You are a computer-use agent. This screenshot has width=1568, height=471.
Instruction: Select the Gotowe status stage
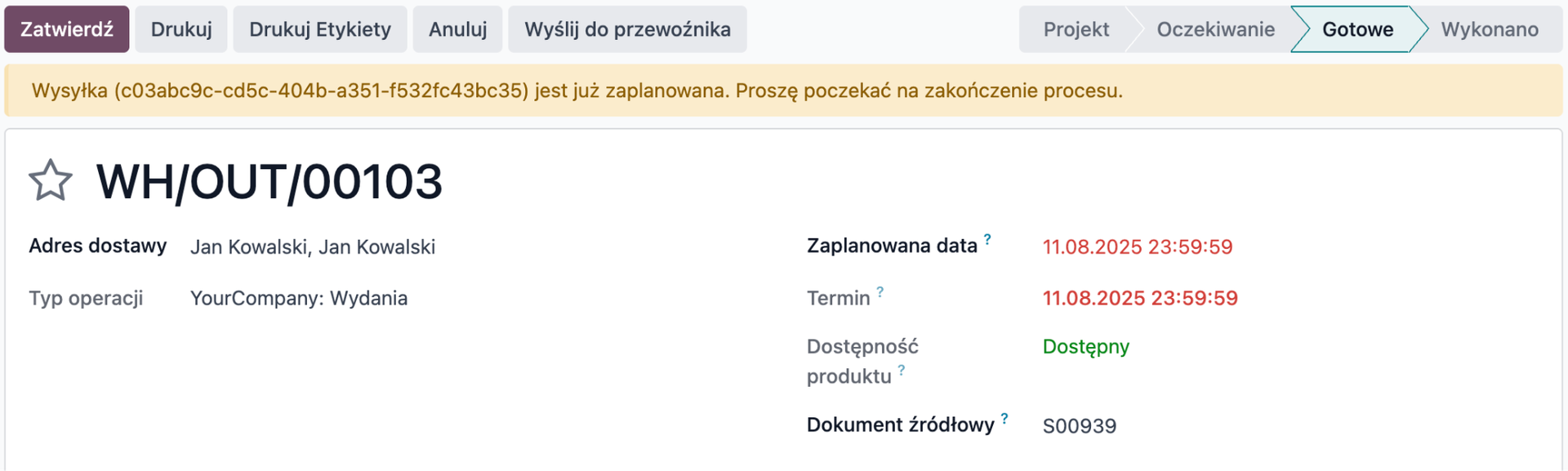click(1357, 29)
